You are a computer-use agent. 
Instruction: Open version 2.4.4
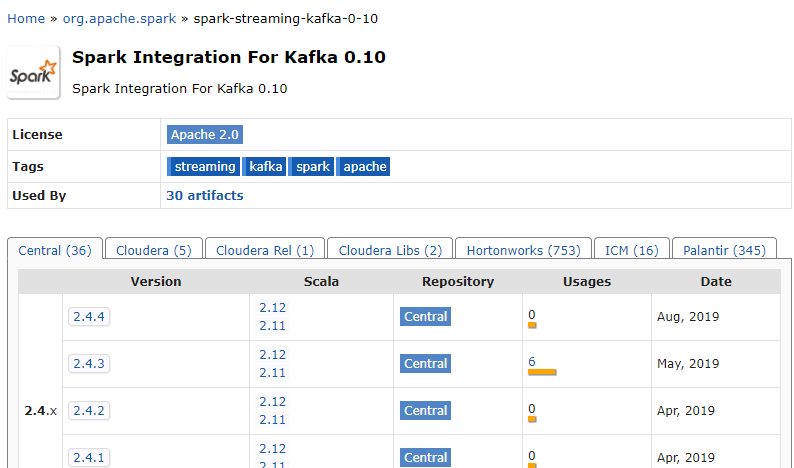(x=89, y=317)
